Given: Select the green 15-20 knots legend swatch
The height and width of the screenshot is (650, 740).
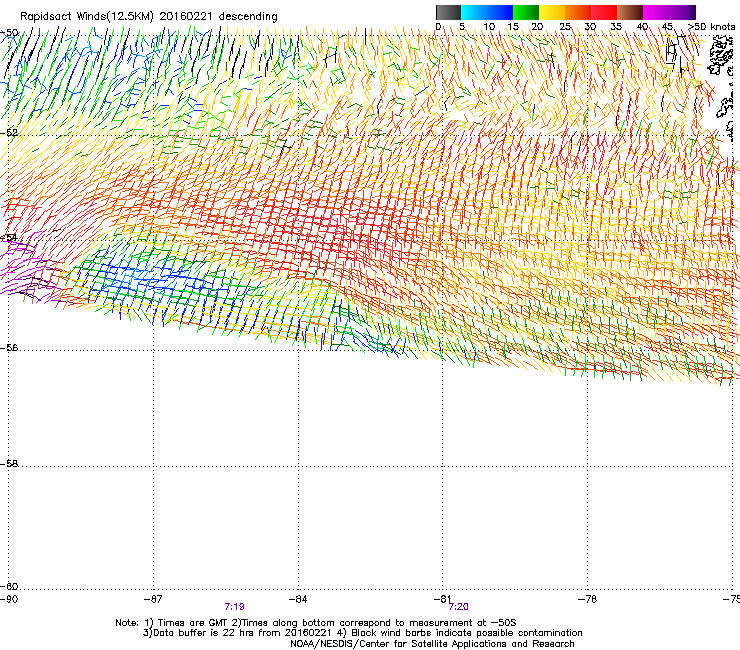Looking at the screenshot, I should (526, 12).
